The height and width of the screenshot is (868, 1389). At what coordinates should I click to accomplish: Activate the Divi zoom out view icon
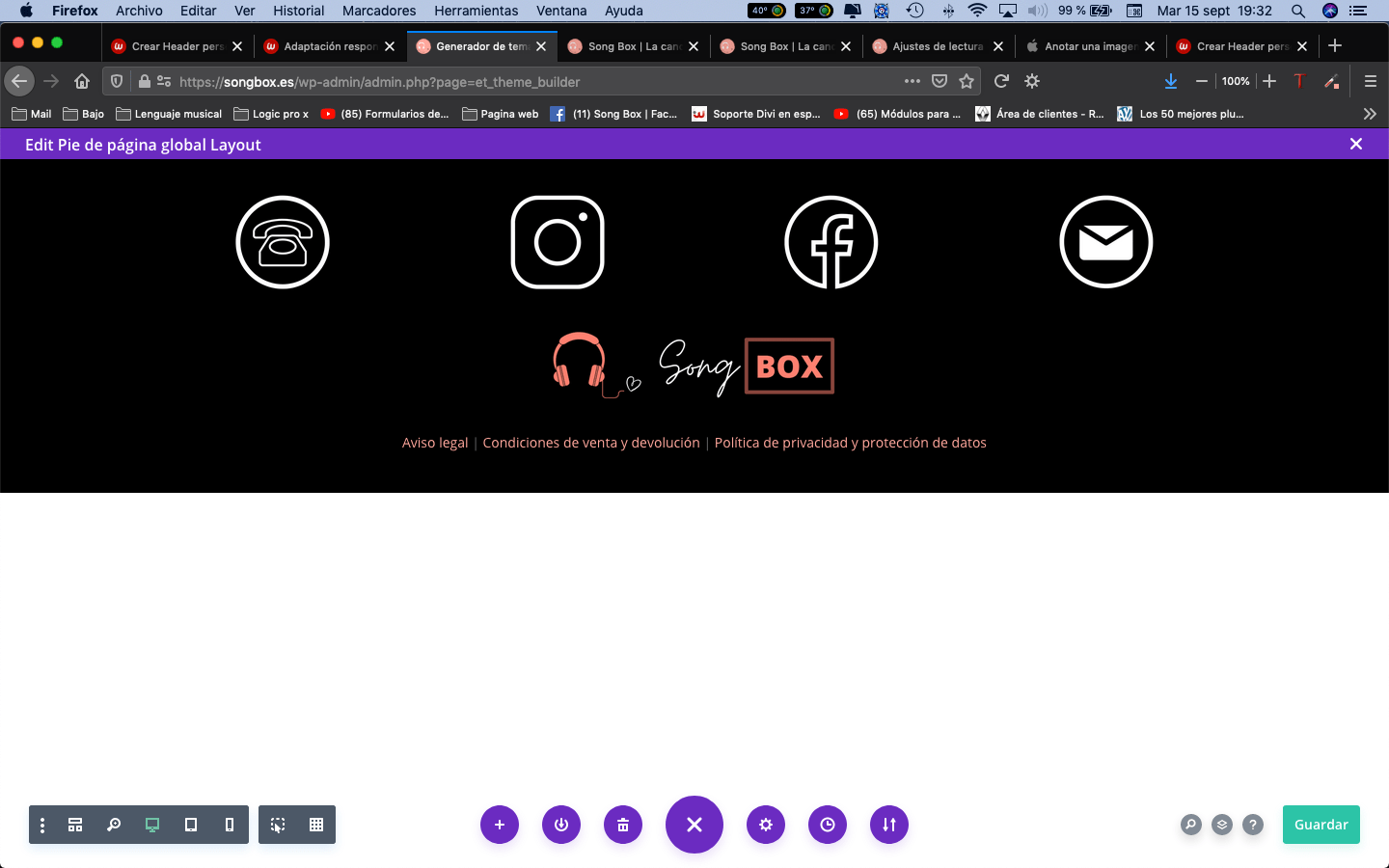click(x=114, y=825)
